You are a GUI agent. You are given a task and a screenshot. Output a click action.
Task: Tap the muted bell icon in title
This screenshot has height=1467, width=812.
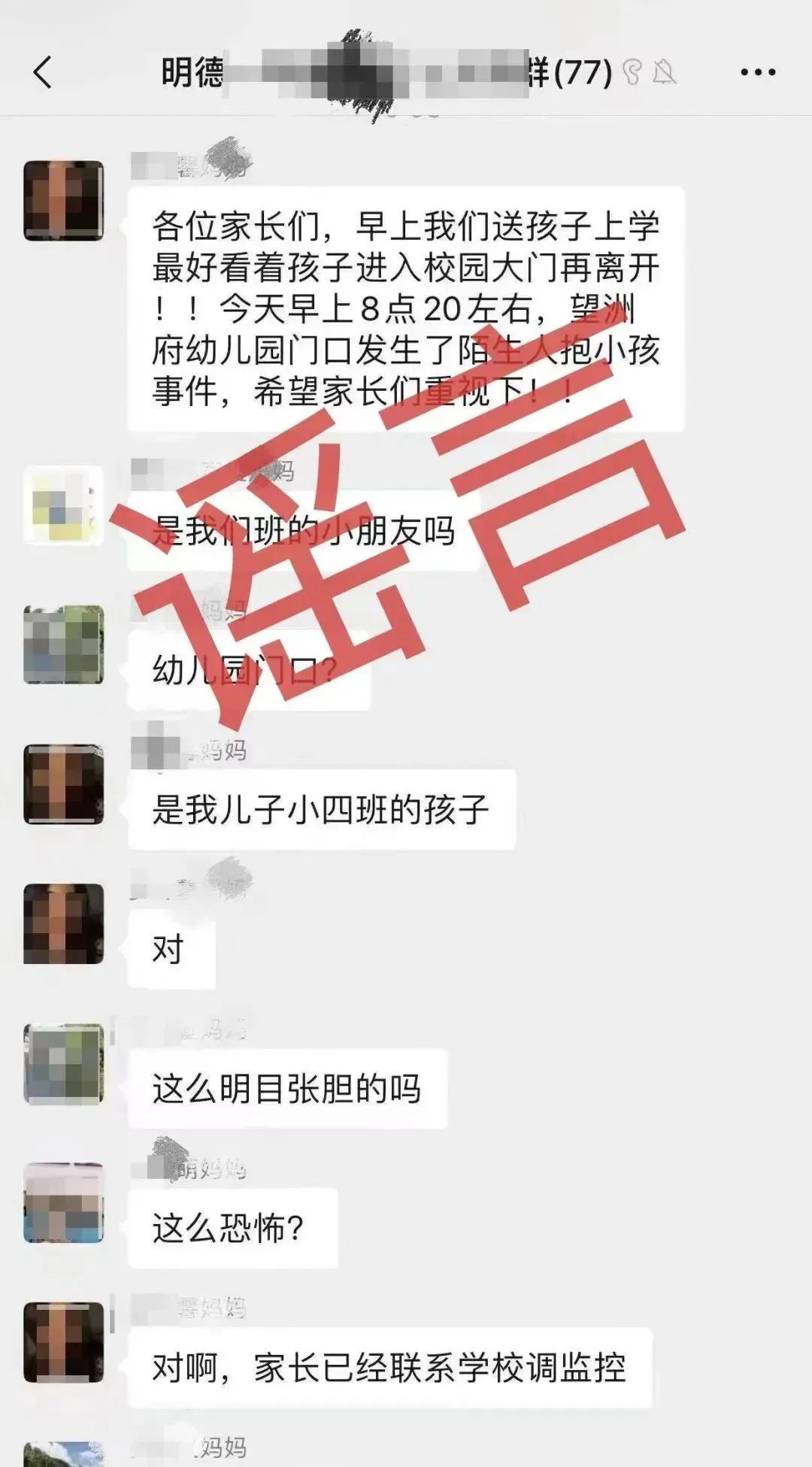point(664,72)
